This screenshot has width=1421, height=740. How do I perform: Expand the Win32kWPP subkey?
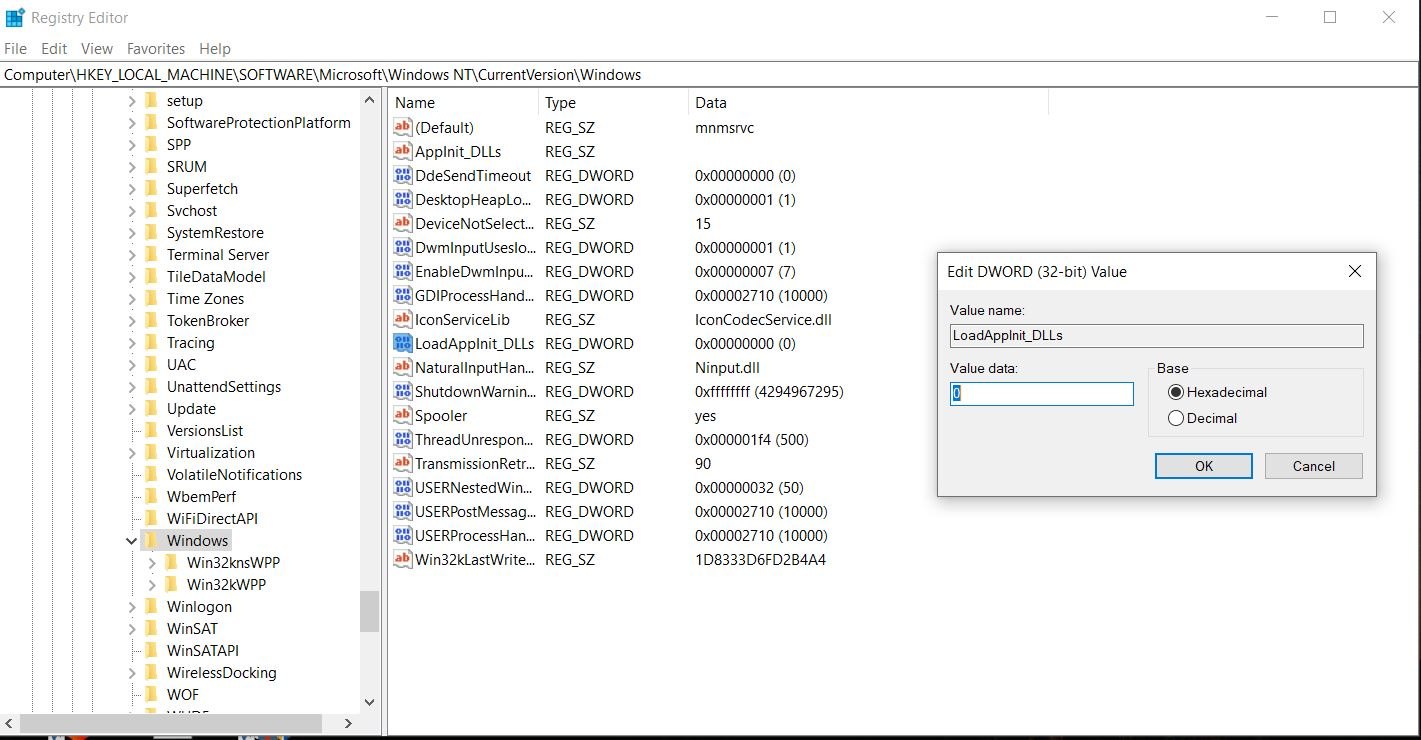pos(152,584)
